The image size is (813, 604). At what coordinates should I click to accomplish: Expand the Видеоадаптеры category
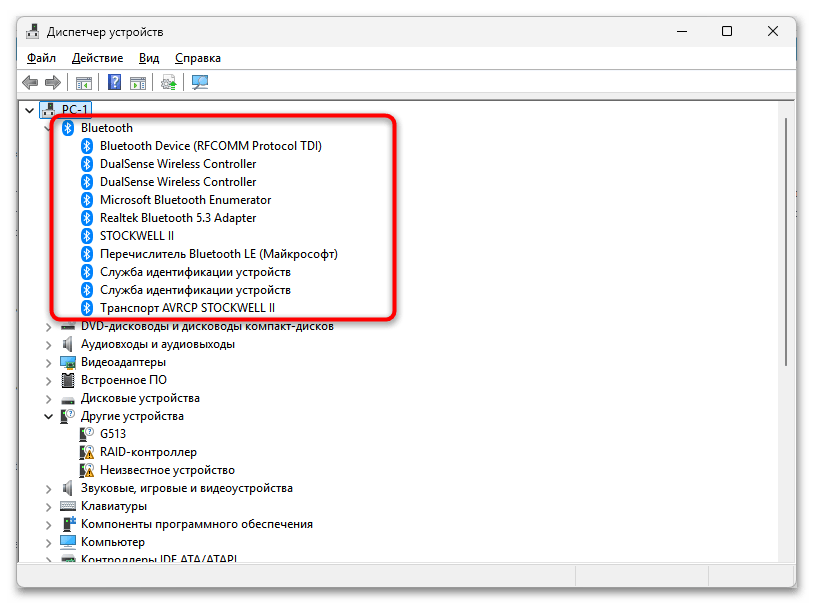49,363
